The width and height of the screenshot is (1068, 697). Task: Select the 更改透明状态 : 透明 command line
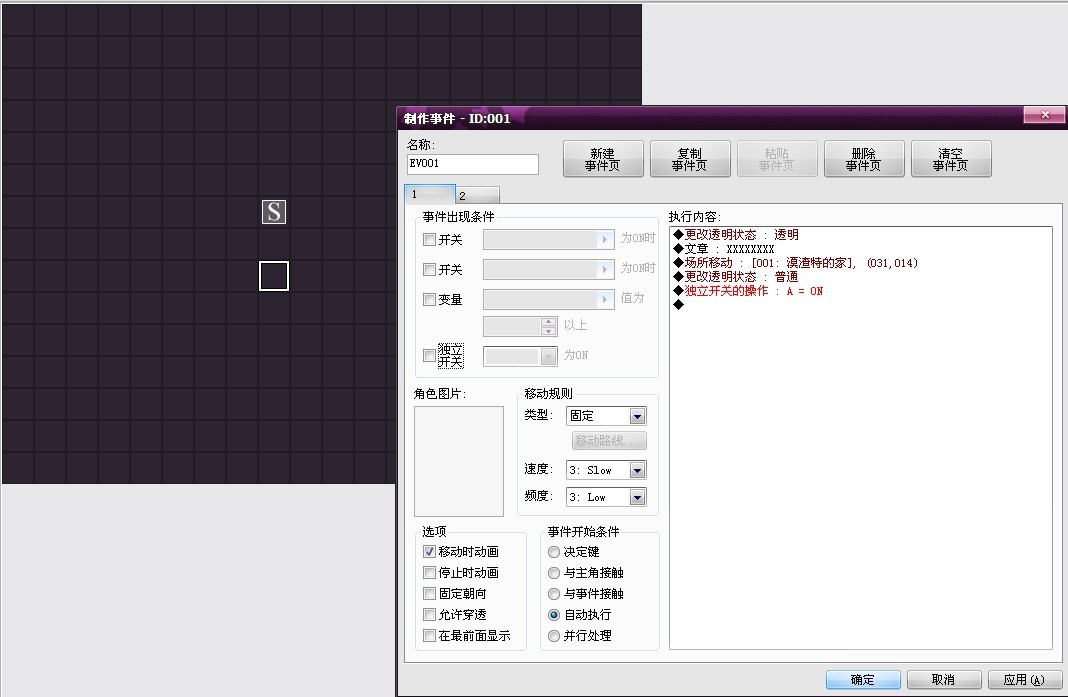[736, 234]
